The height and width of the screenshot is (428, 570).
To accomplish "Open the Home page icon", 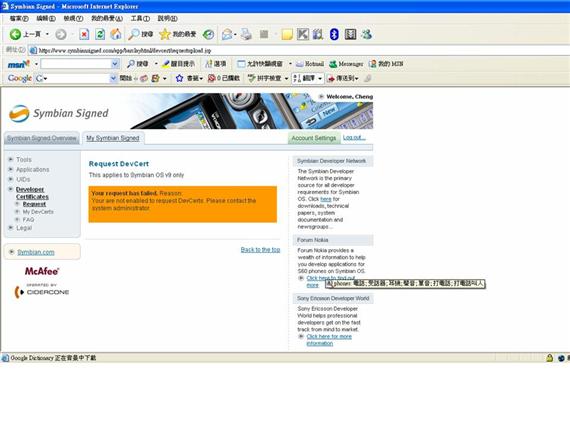I will (x=116, y=35).
